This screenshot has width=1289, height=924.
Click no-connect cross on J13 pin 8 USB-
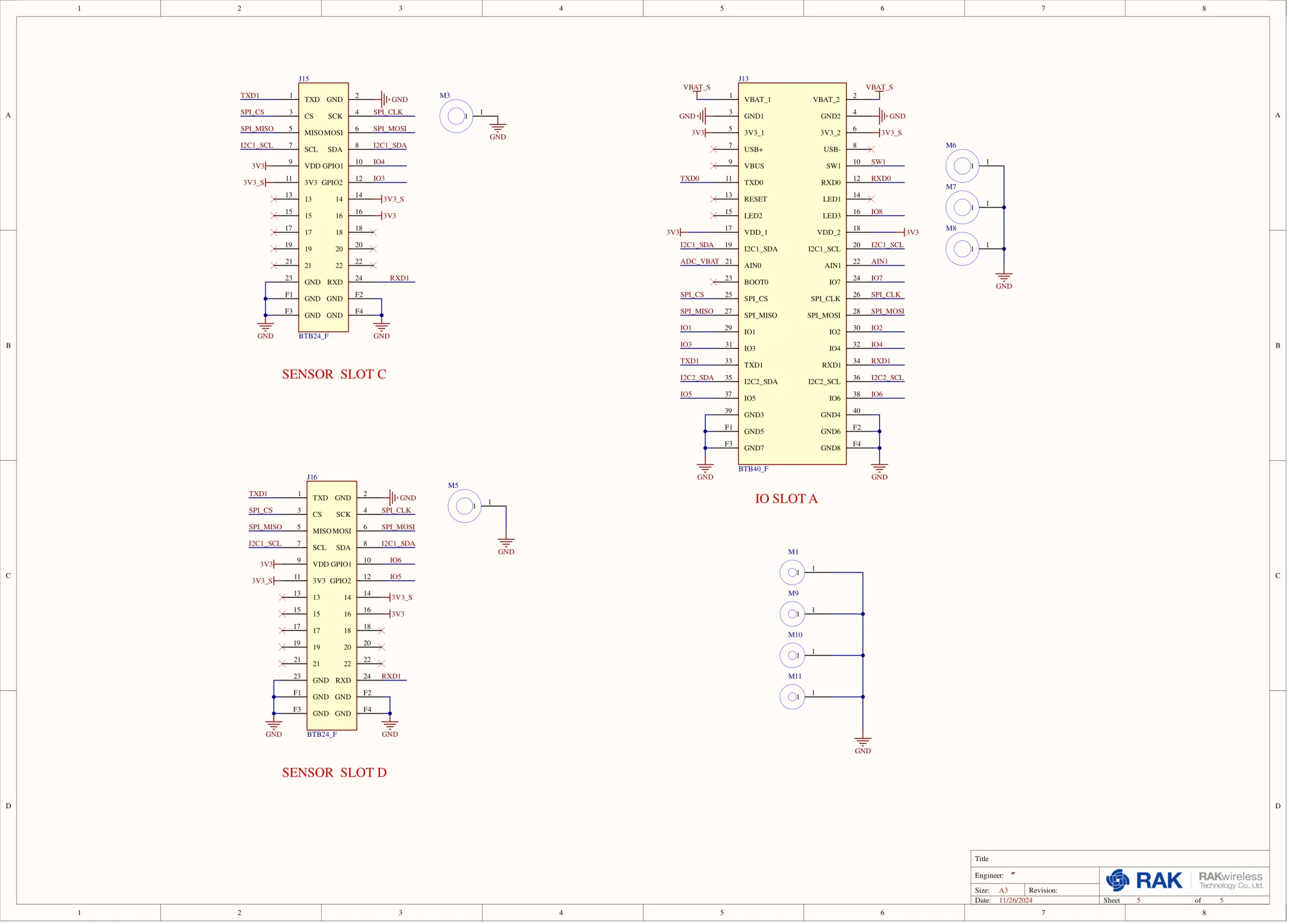[872, 150]
